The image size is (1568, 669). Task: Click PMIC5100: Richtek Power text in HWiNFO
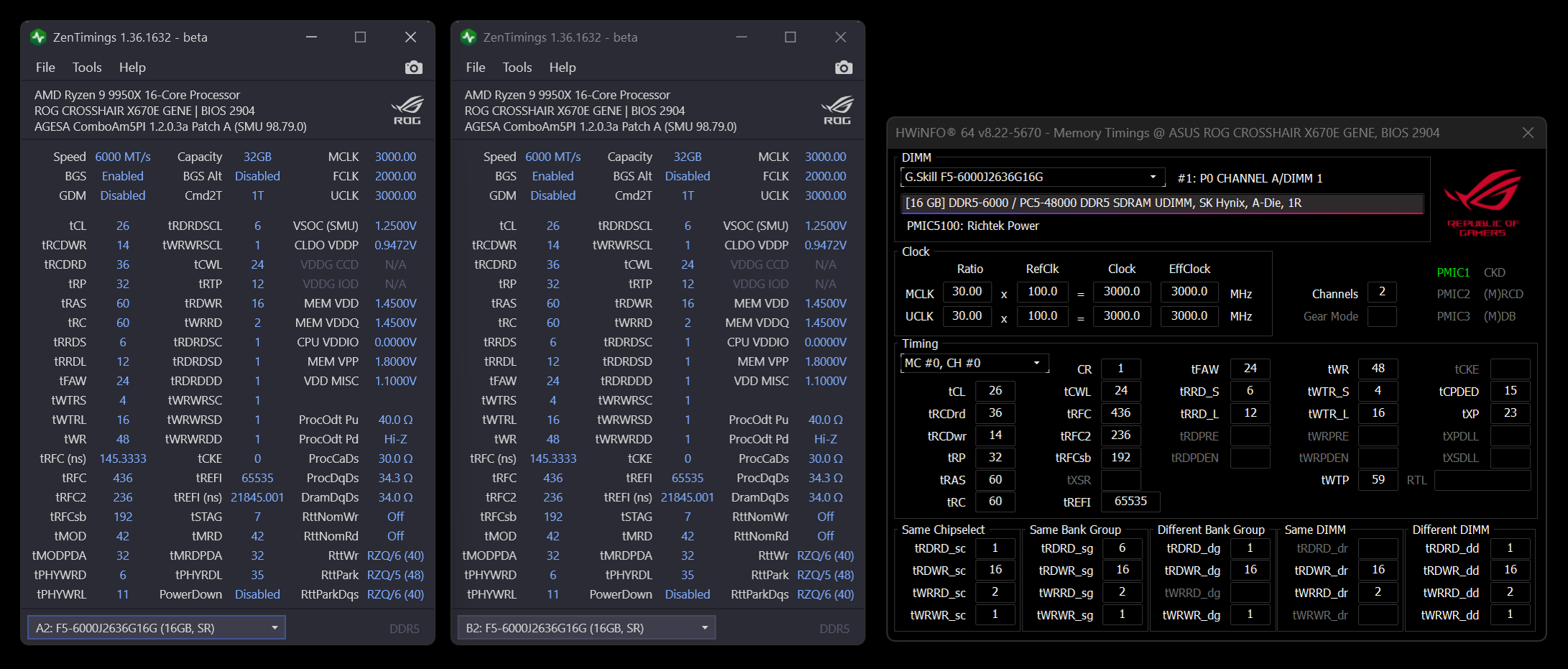click(x=972, y=226)
